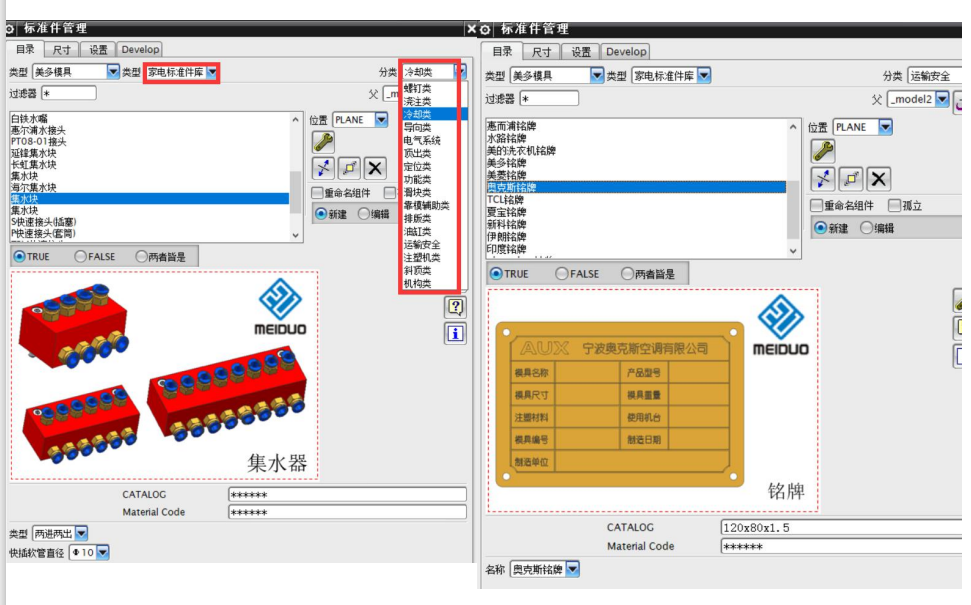
Task: Enable 重命名组件 checkbox in left window
Action: (x=318, y=193)
